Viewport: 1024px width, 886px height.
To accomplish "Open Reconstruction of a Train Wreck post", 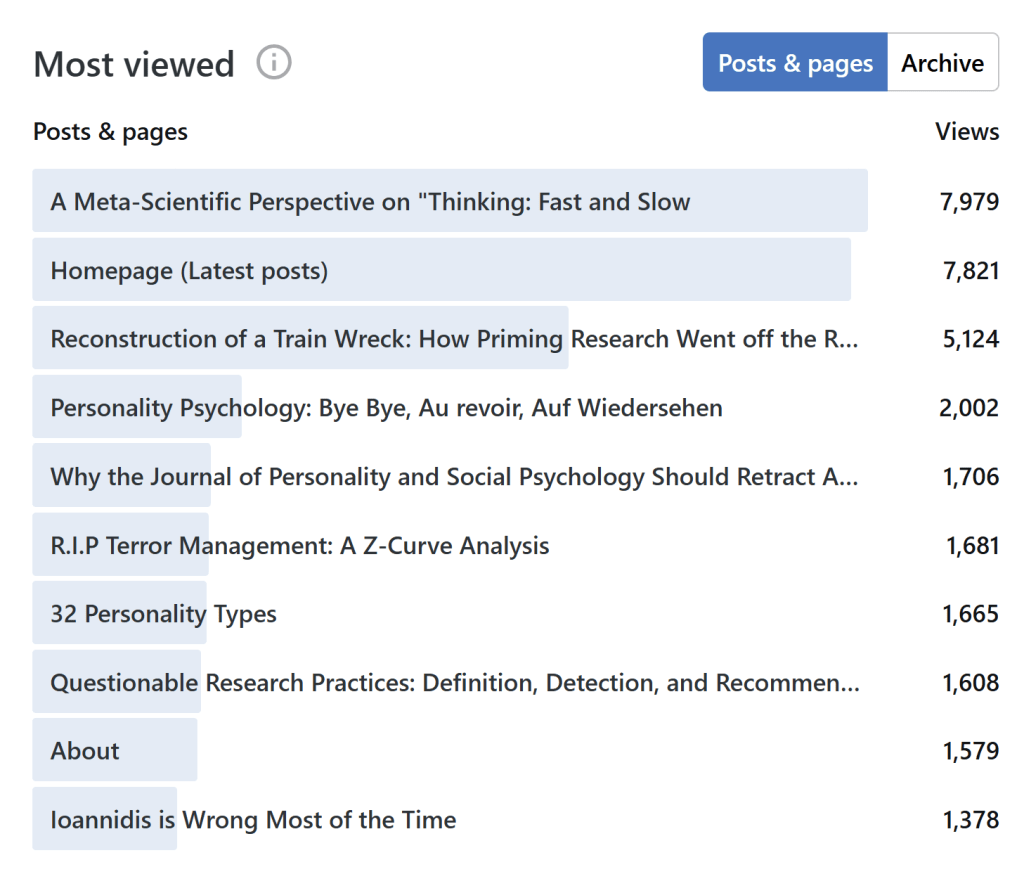I will pos(453,339).
